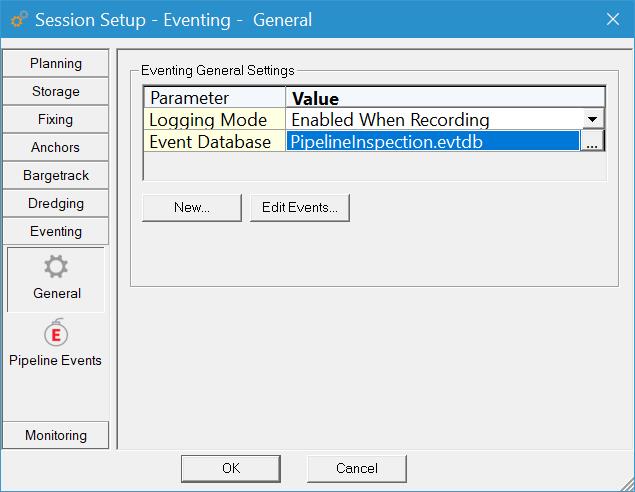Close the Session Setup dialog
The height and width of the screenshot is (492, 635).
click(x=611, y=19)
